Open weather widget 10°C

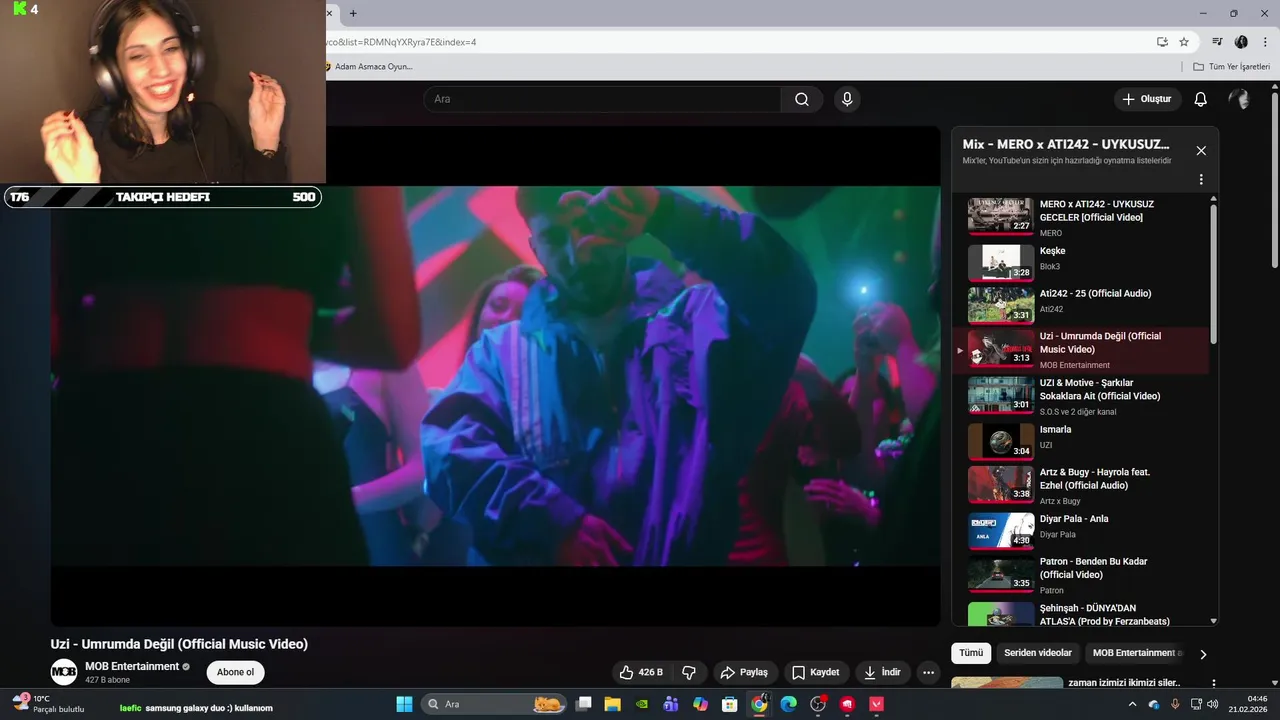pos(48,704)
